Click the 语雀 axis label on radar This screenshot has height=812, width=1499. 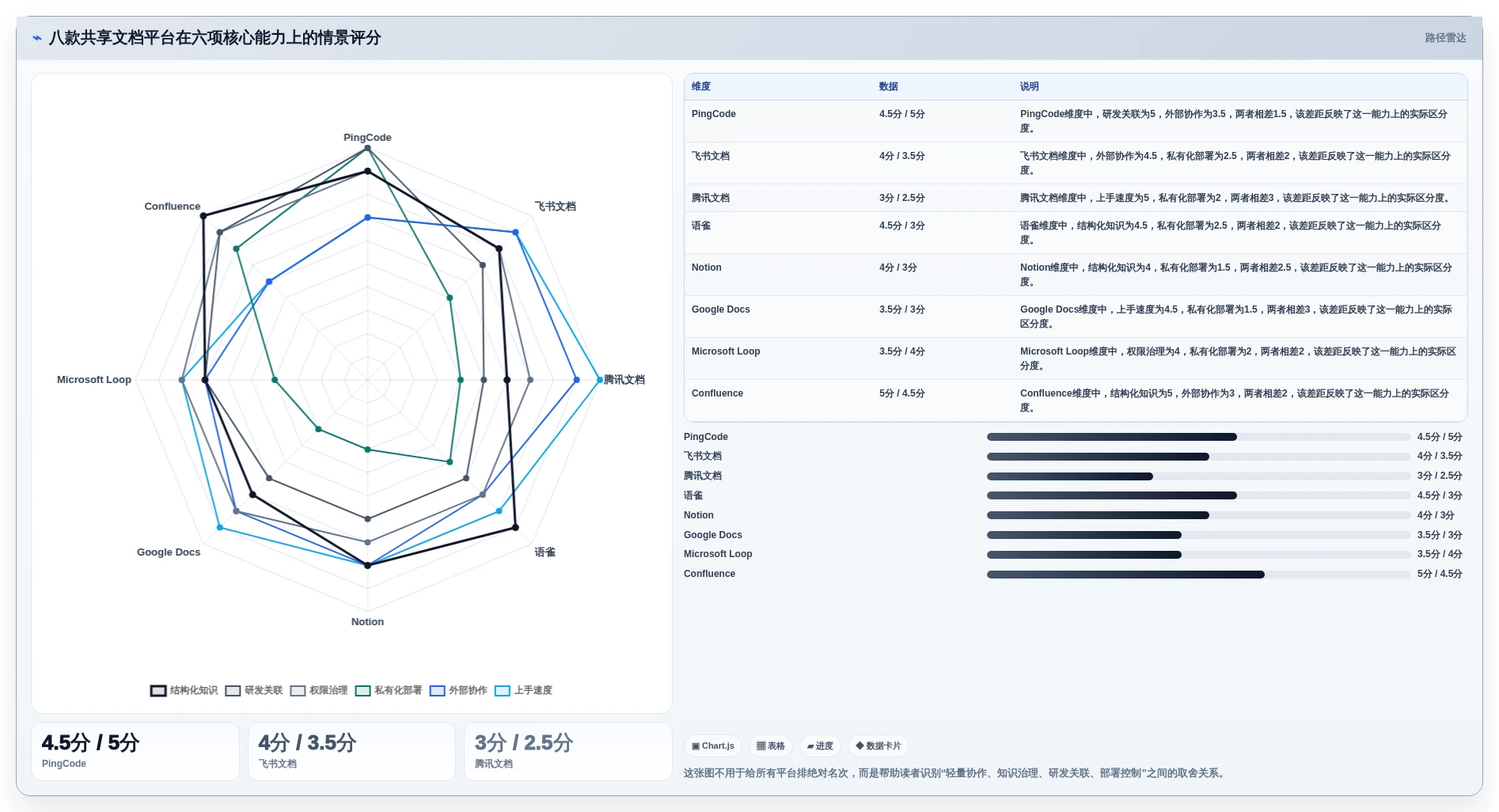click(545, 552)
